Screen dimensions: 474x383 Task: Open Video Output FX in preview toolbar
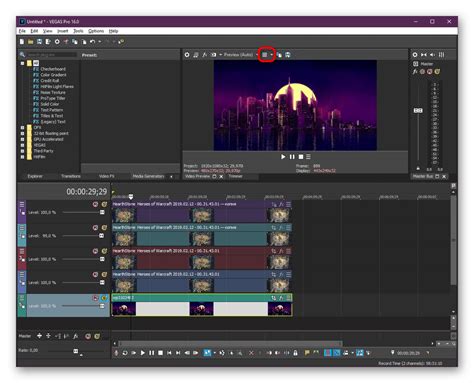pyautogui.click(x=204, y=55)
